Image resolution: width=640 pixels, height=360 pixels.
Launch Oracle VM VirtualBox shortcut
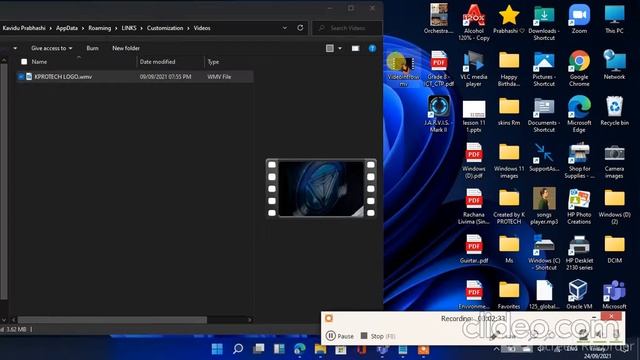[579, 294]
